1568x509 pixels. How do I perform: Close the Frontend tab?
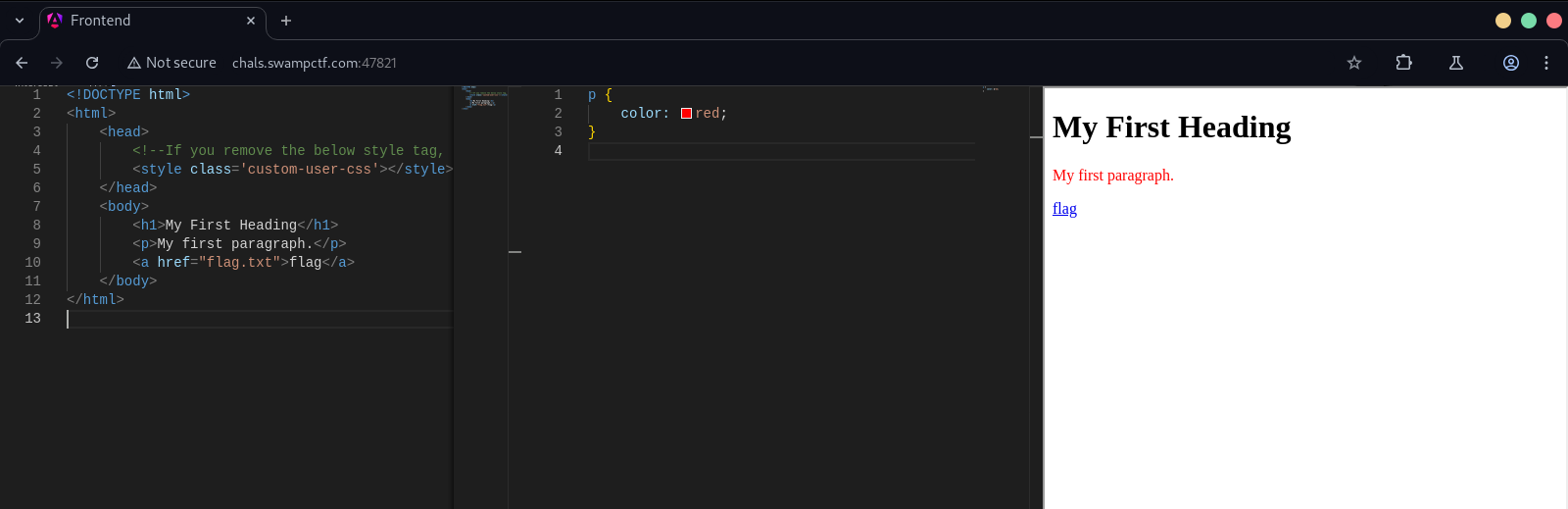point(251,21)
